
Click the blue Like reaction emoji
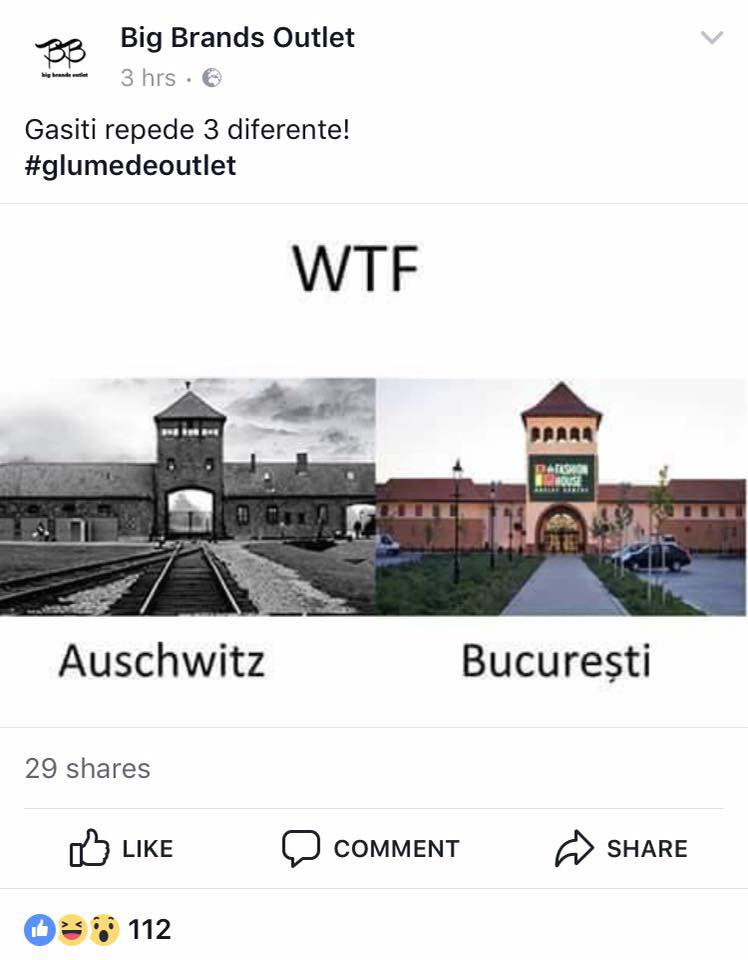40,929
